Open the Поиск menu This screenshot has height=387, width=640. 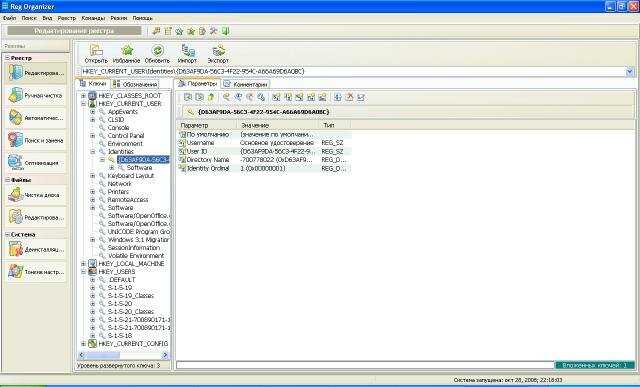29,18
